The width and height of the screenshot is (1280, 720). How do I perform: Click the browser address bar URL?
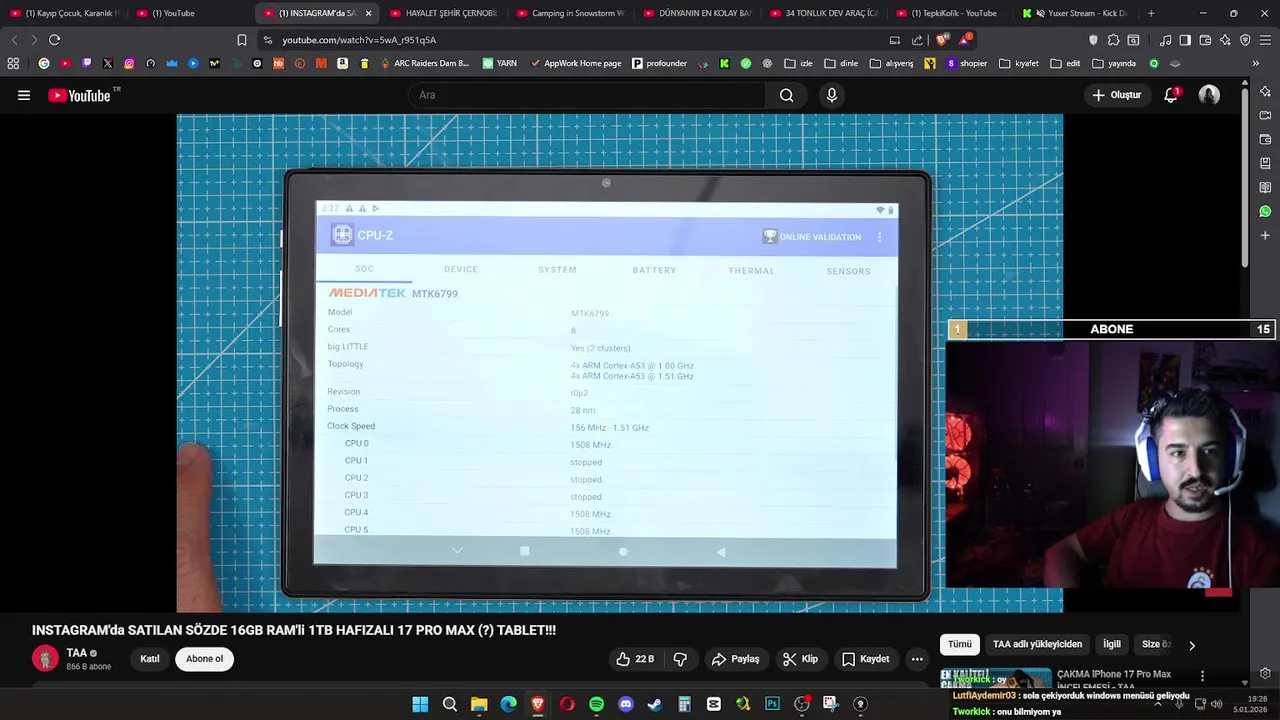[x=359, y=40]
